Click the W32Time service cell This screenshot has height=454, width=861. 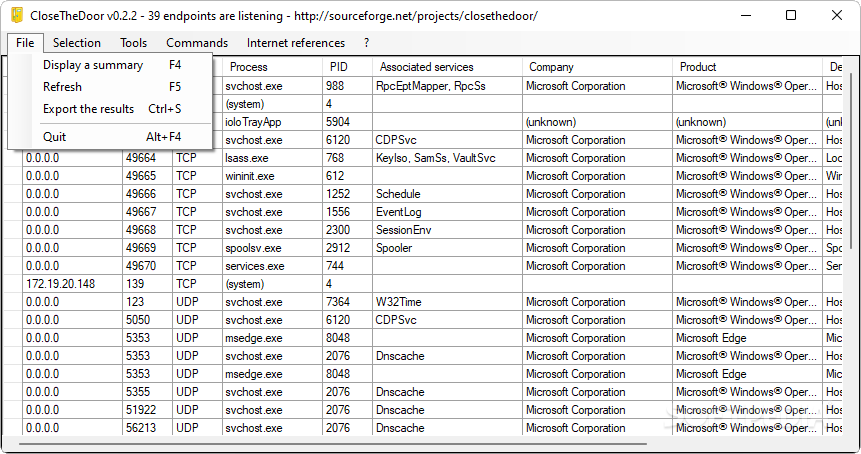point(448,302)
